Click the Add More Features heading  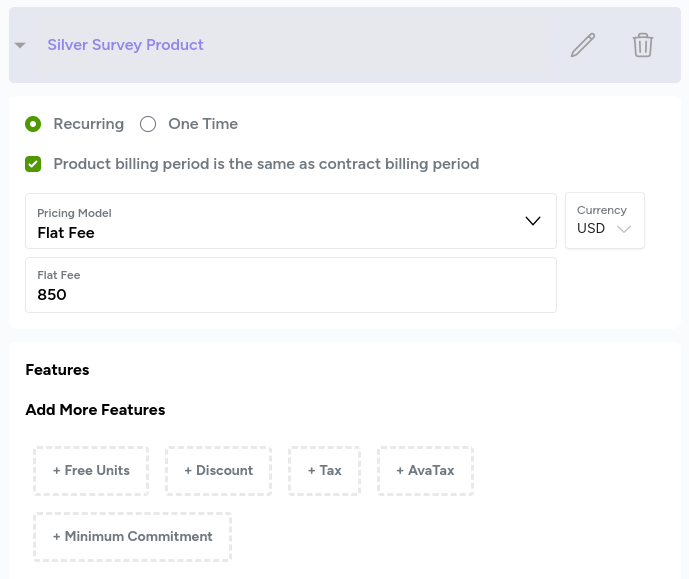pyautogui.click(x=95, y=410)
